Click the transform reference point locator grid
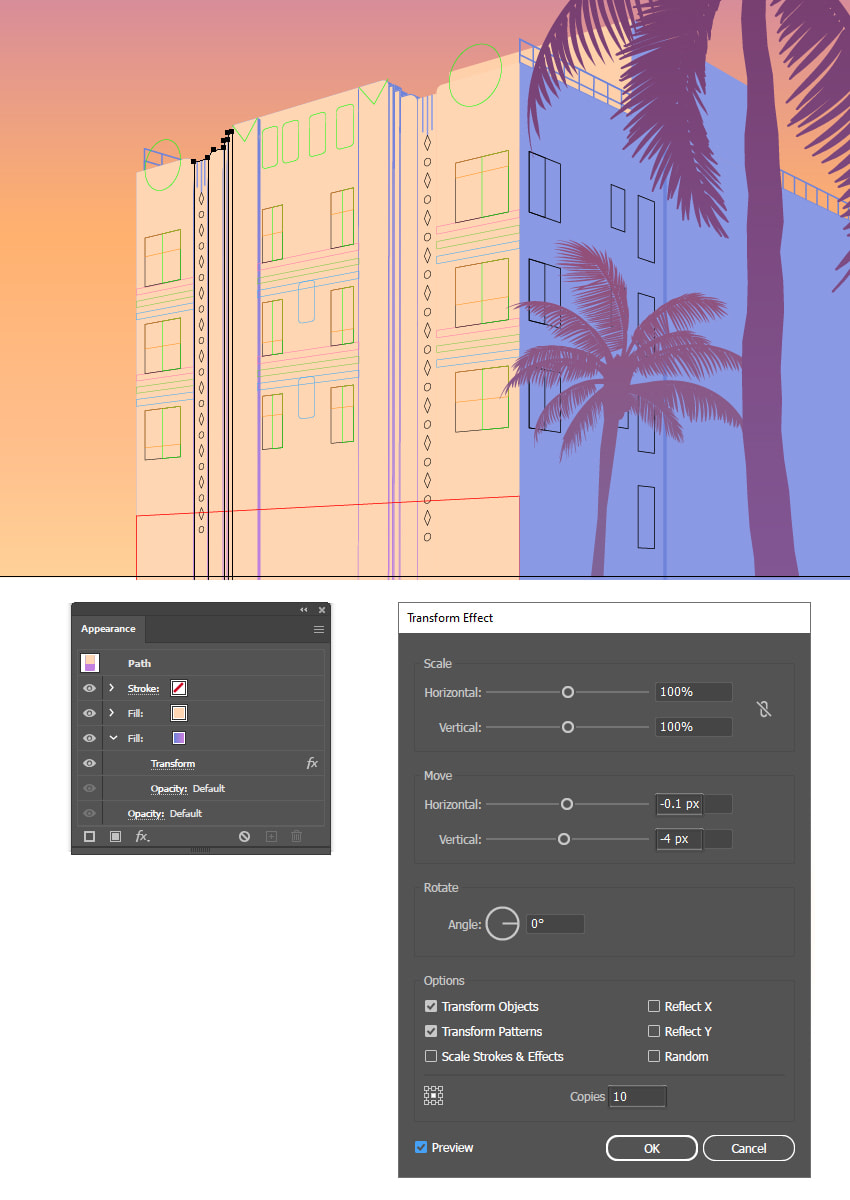The width and height of the screenshot is (850, 1200). pos(433,1095)
